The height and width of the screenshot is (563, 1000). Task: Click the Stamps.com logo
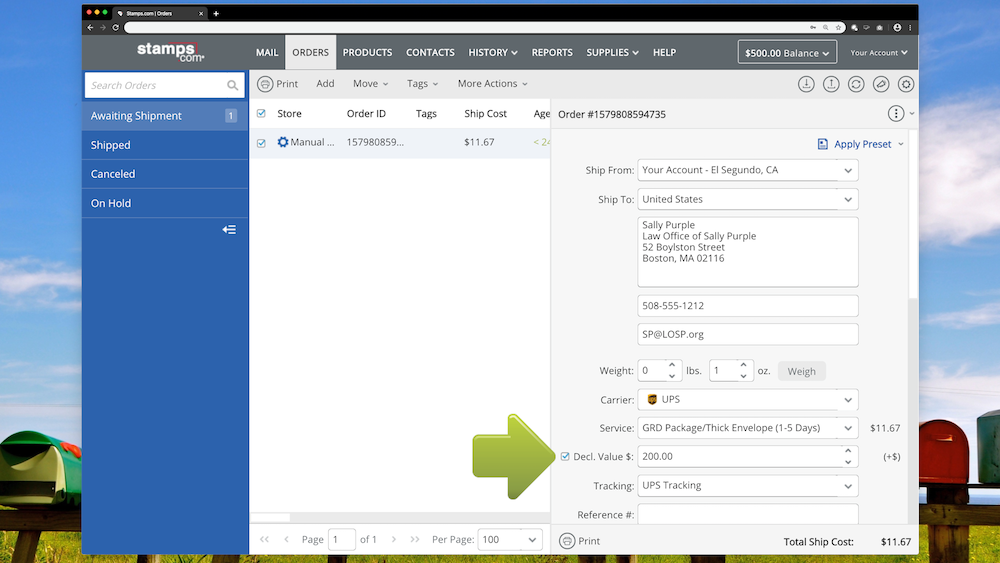point(170,52)
